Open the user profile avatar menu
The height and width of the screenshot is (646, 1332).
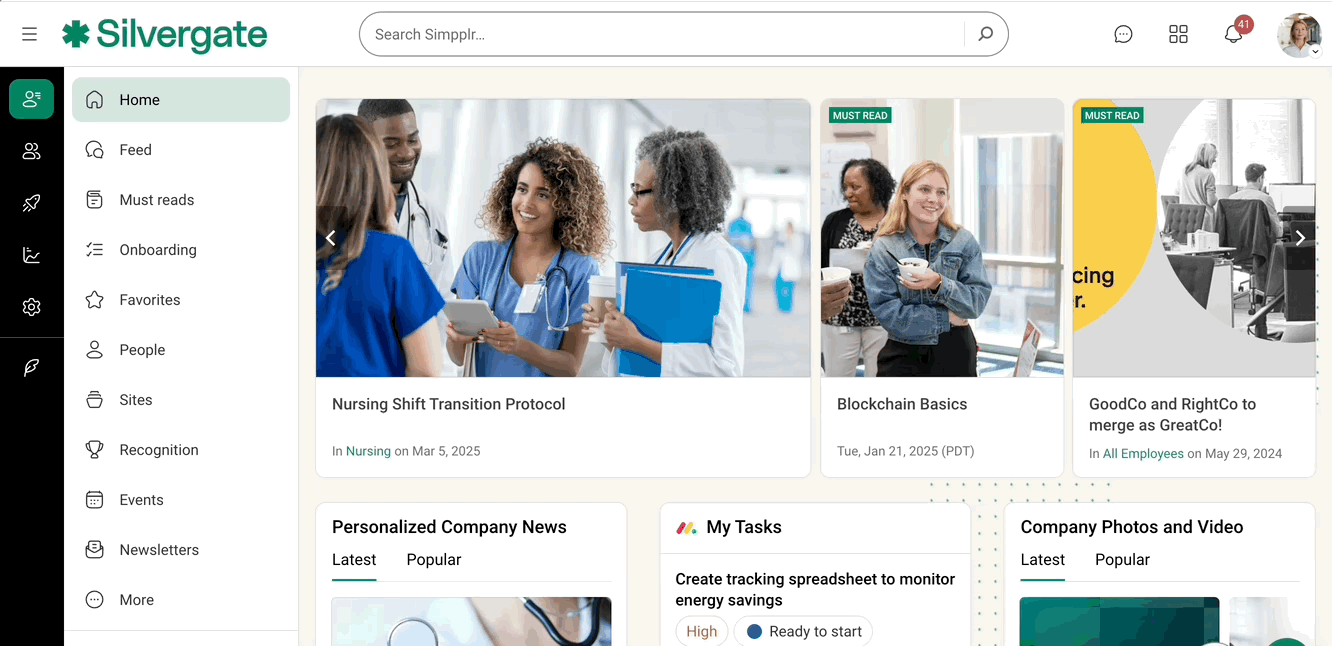(x=1299, y=35)
